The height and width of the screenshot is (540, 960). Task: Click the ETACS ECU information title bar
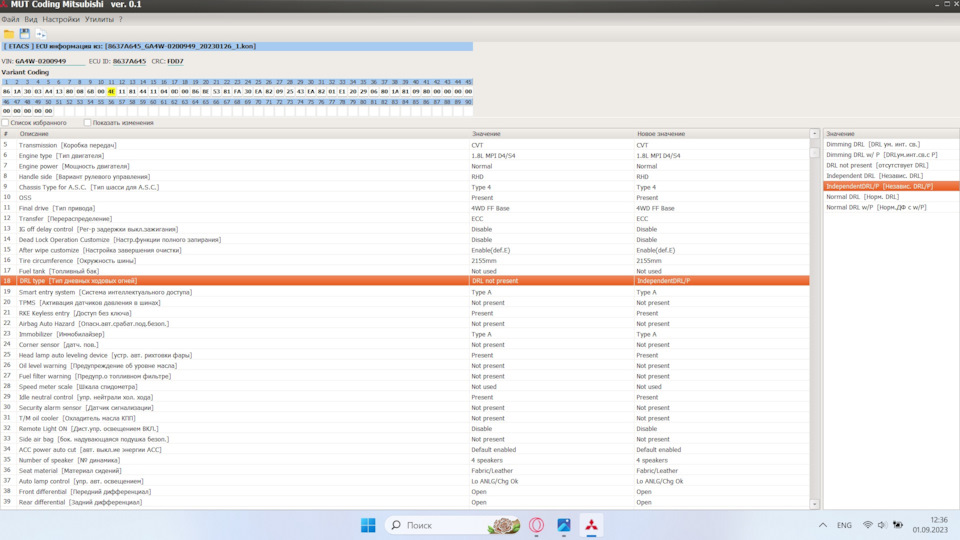237,47
